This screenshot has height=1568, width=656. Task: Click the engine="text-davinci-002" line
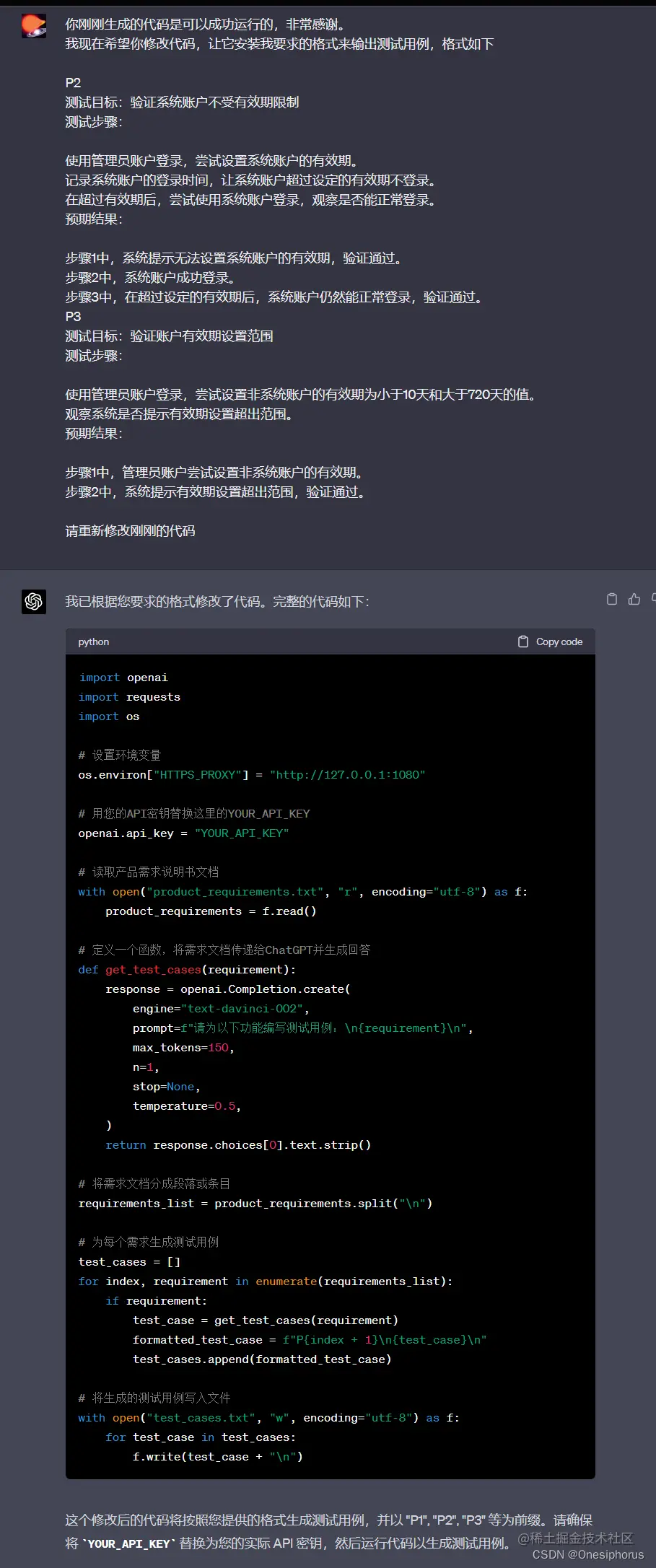click(x=221, y=1008)
